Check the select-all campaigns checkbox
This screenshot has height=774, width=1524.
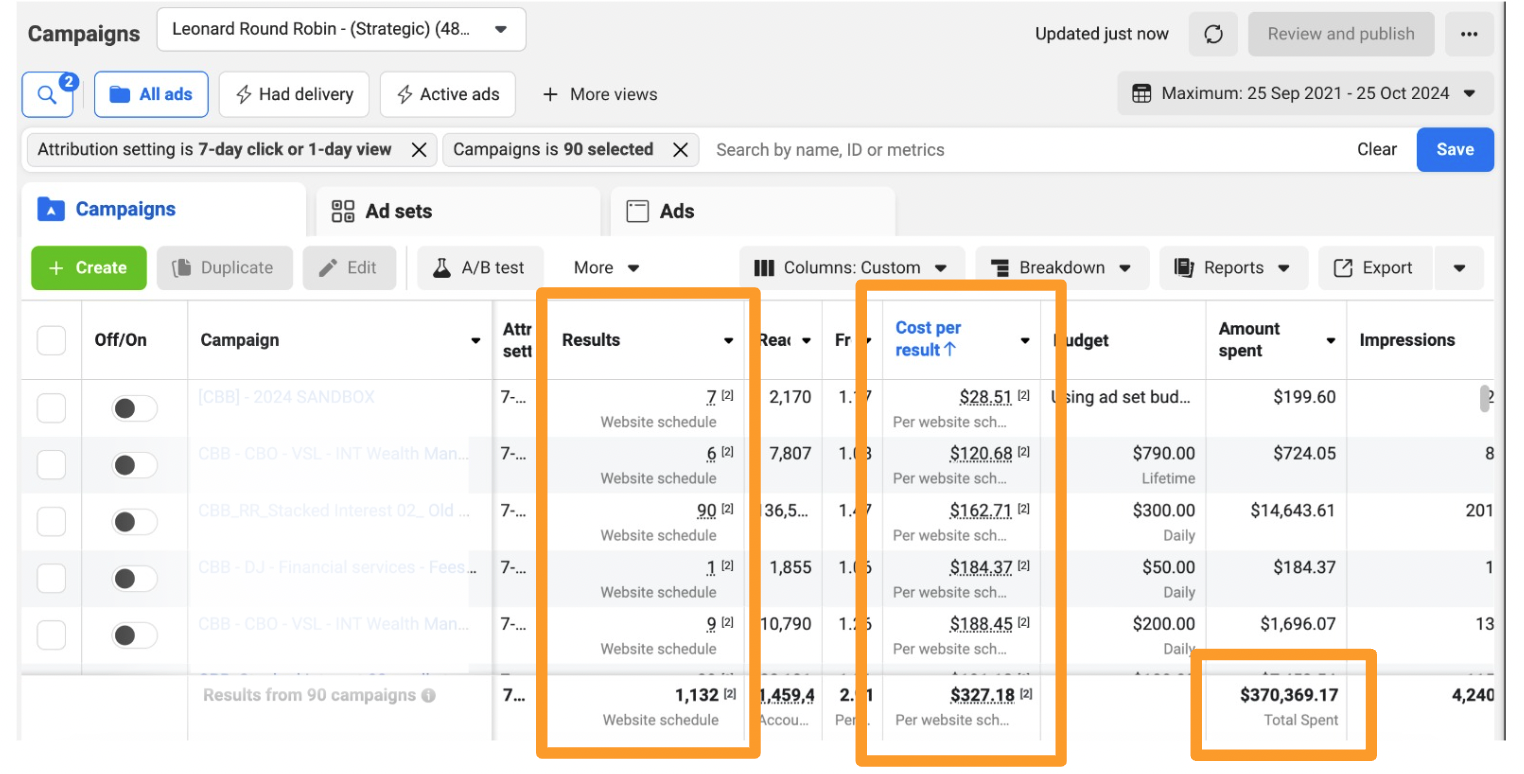tap(51, 340)
